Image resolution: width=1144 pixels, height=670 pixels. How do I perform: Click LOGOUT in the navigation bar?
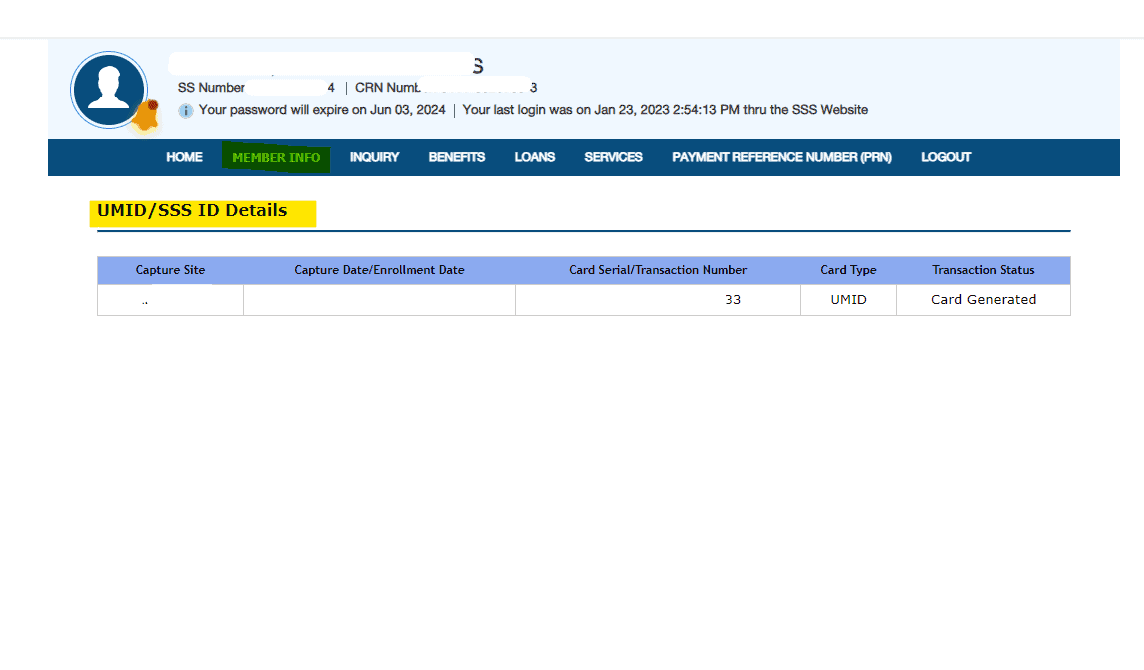click(x=946, y=157)
